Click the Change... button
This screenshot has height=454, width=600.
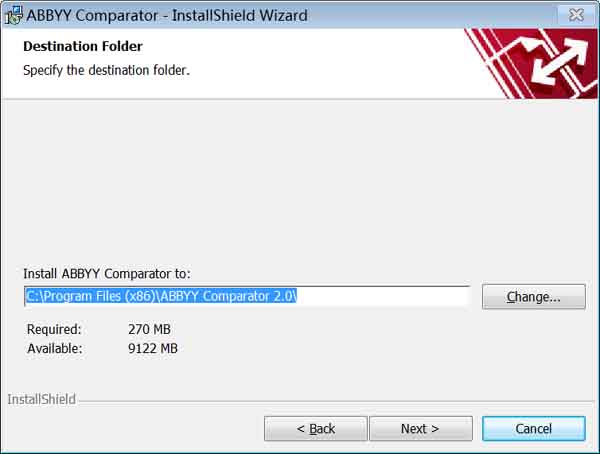534,297
